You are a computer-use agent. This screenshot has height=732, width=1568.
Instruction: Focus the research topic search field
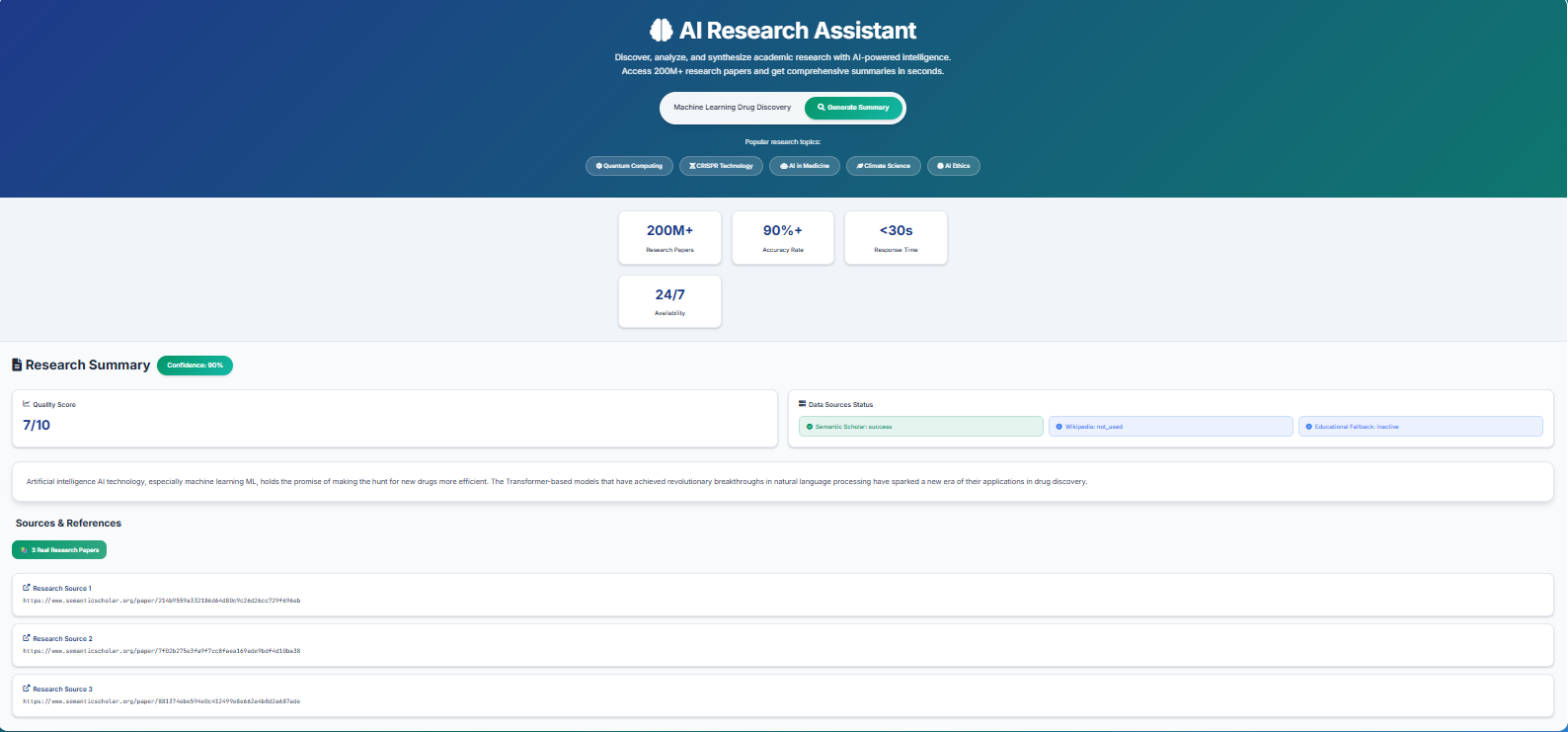(733, 108)
